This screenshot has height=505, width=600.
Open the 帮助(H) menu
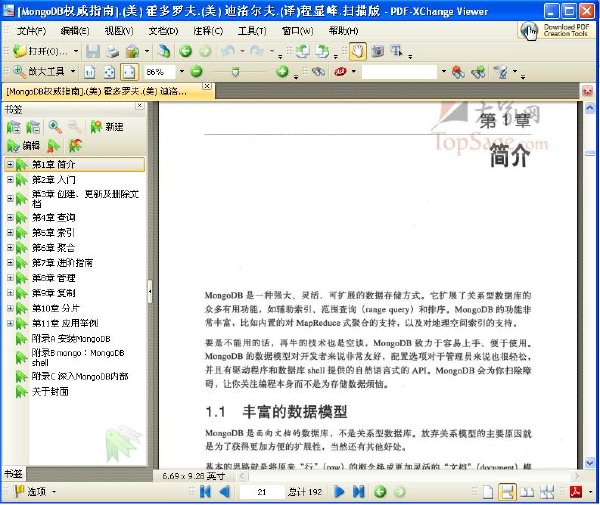pyautogui.click(x=343, y=31)
